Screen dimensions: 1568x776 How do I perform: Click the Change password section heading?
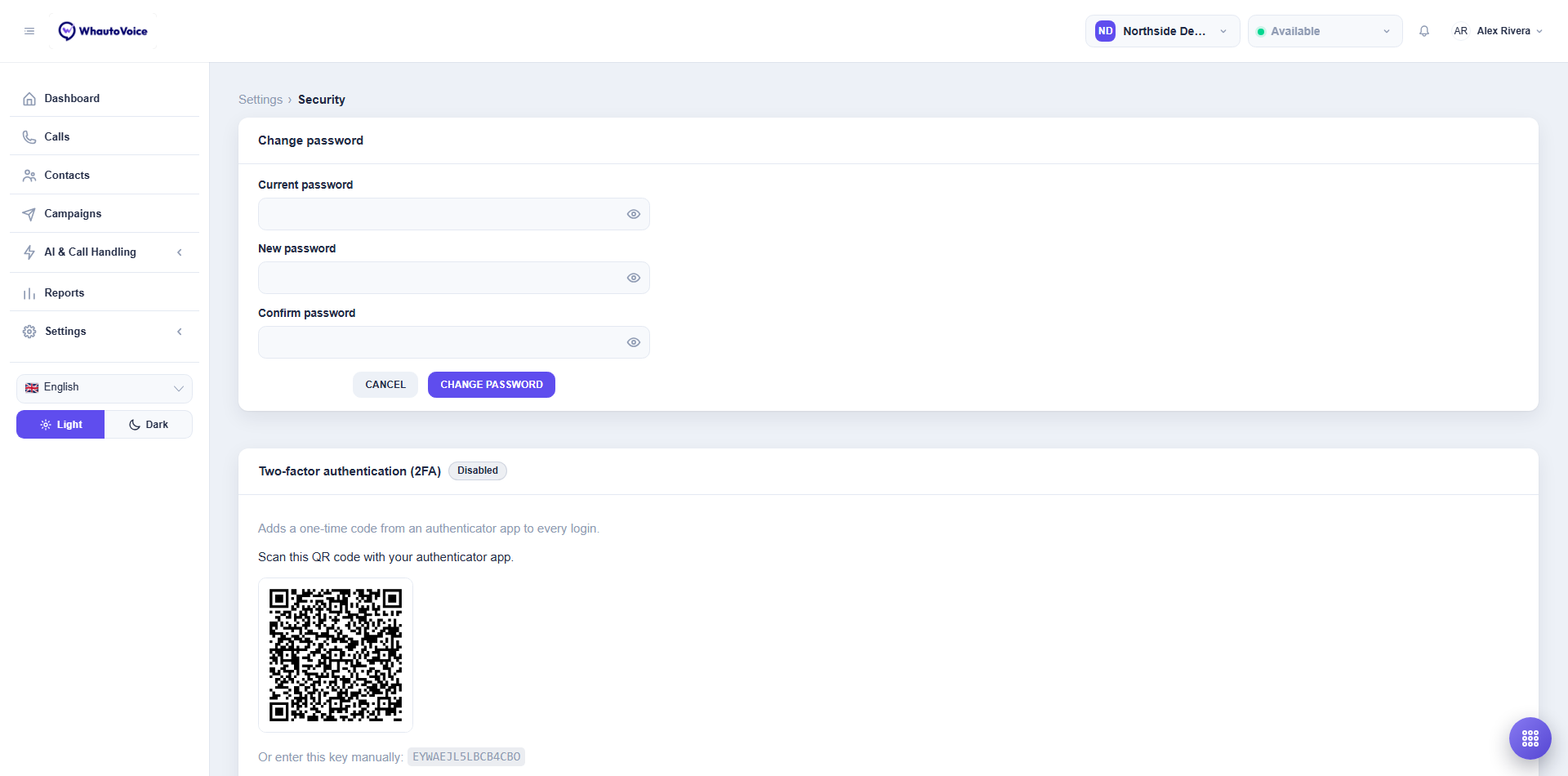coord(311,140)
